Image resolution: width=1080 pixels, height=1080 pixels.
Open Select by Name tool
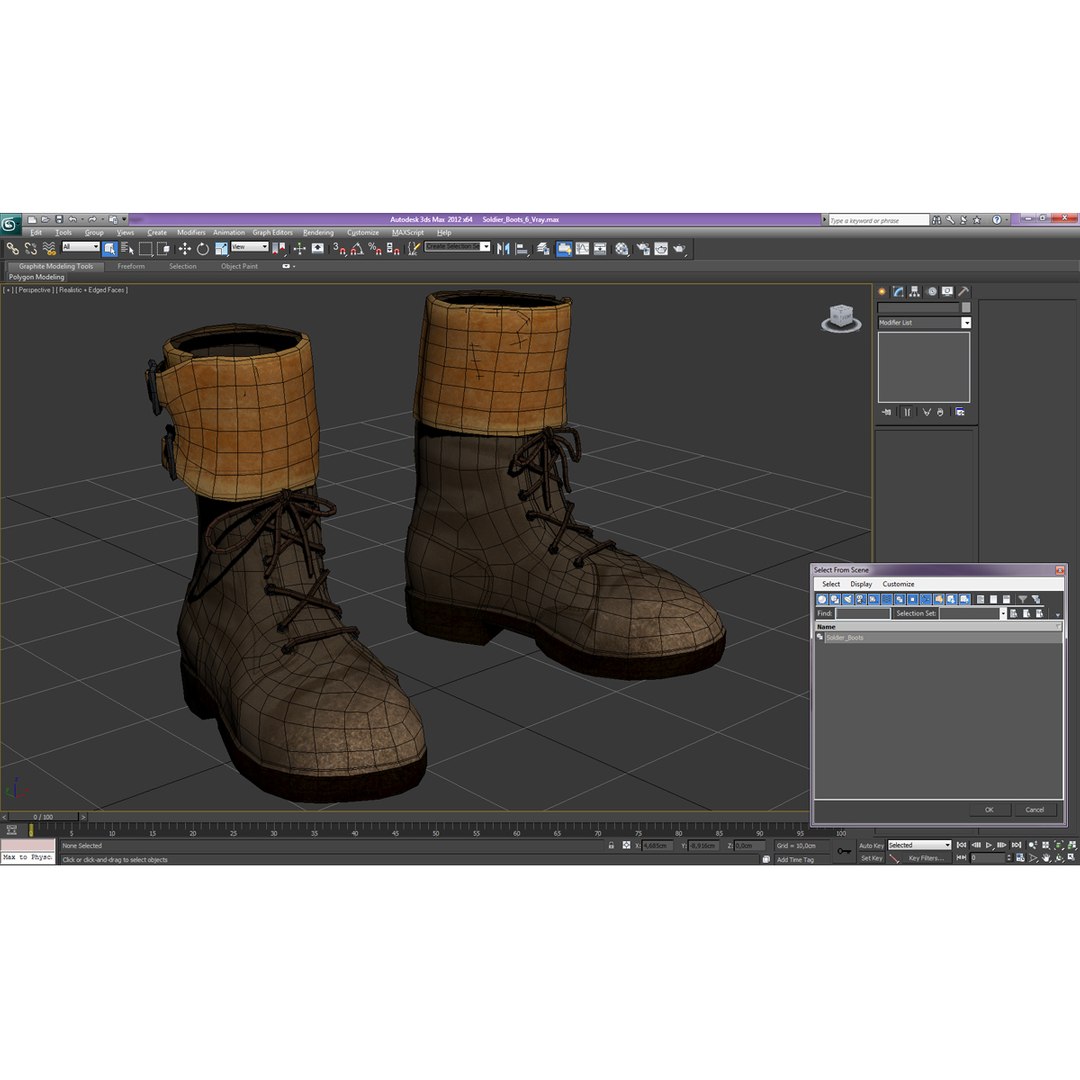[x=127, y=249]
